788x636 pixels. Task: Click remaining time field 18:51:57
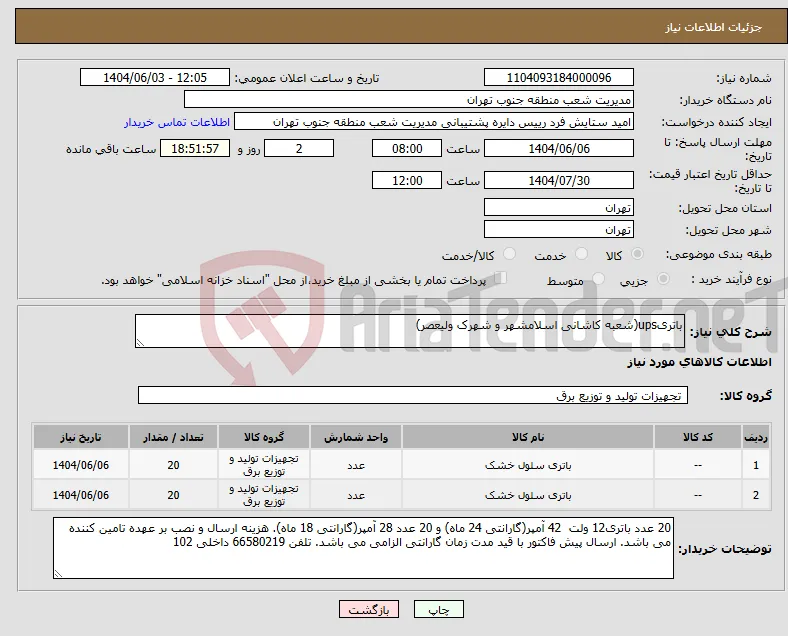click(x=195, y=148)
